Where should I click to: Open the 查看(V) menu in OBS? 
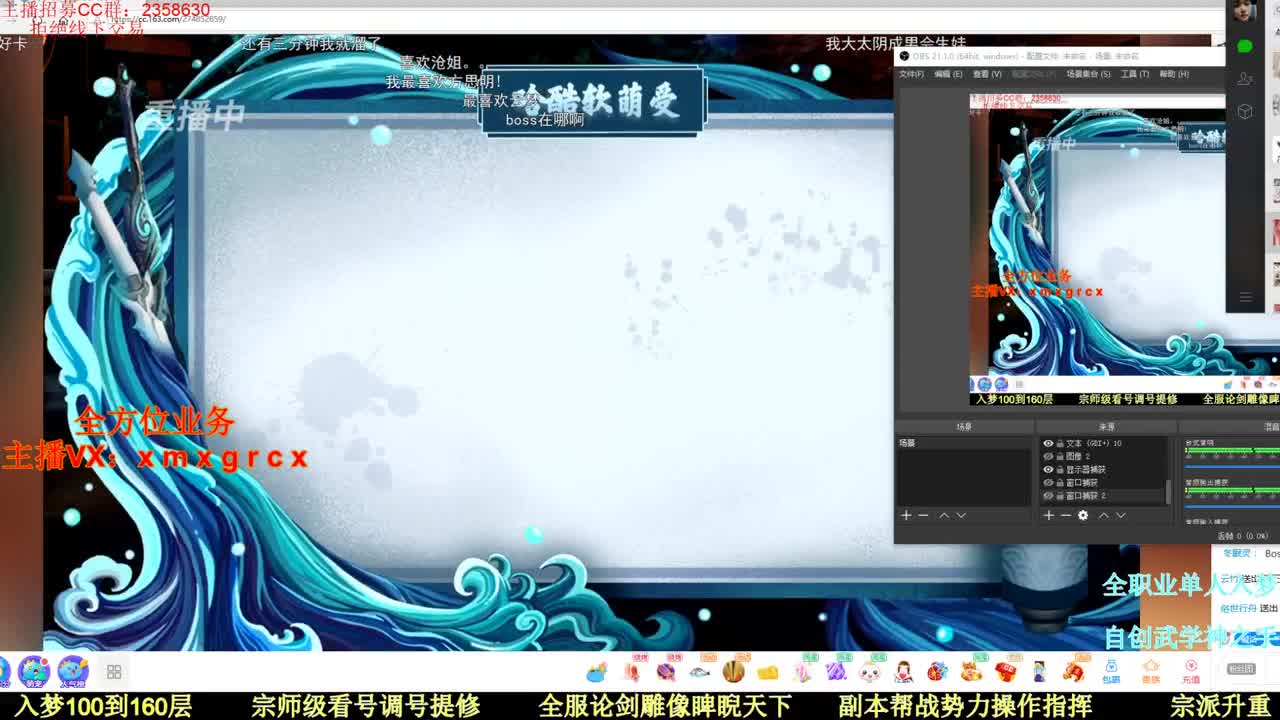tap(987, 74)
